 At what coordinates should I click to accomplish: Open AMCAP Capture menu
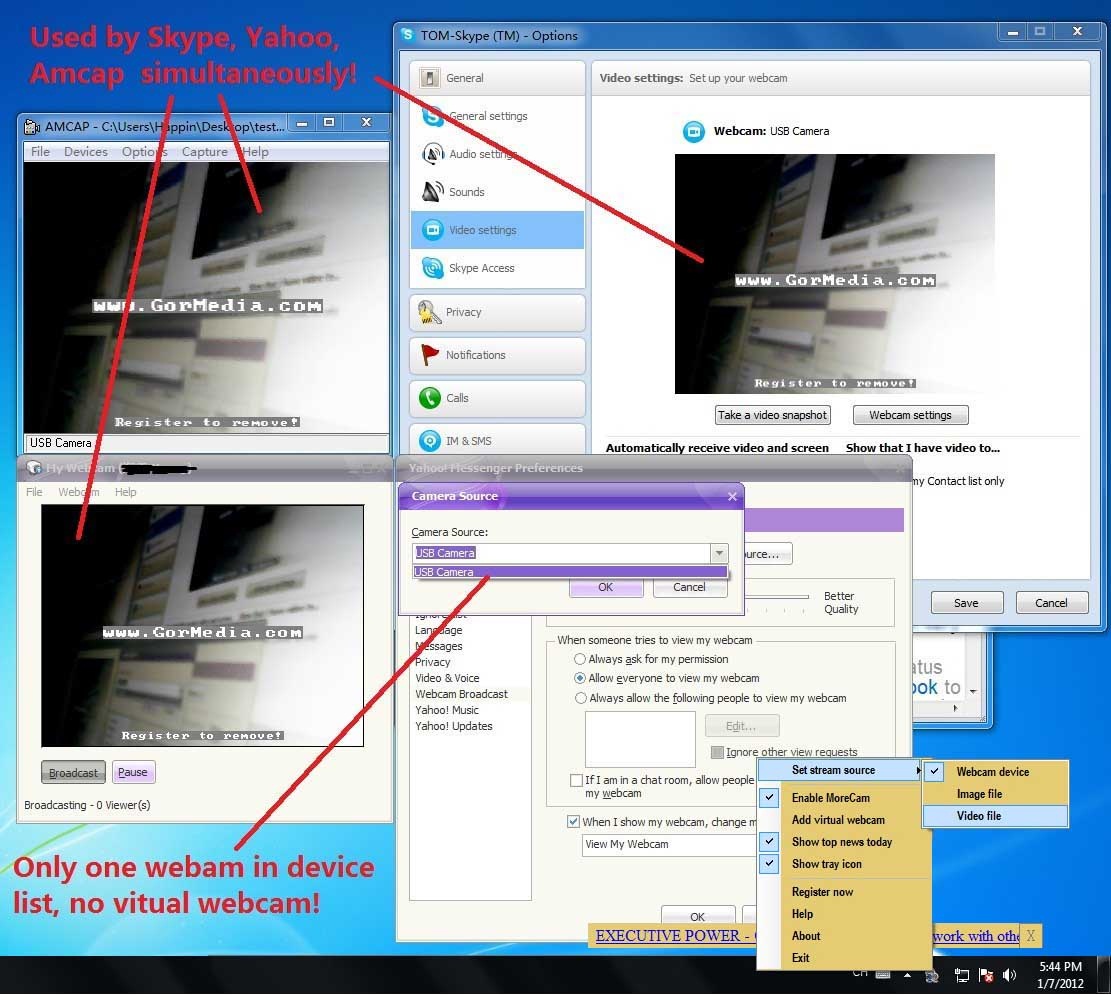coord(205,152)
